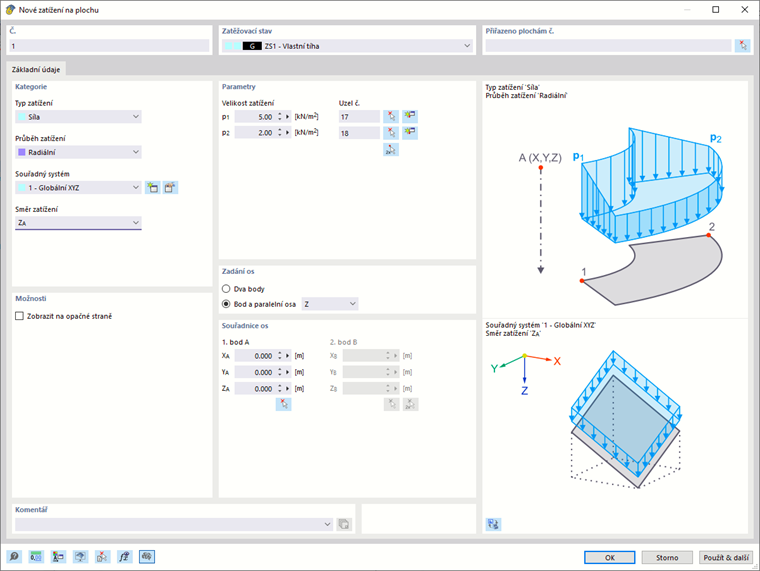Click highlighted last bottom toolbar icon

pyautogui.click(x=147, y=557)
